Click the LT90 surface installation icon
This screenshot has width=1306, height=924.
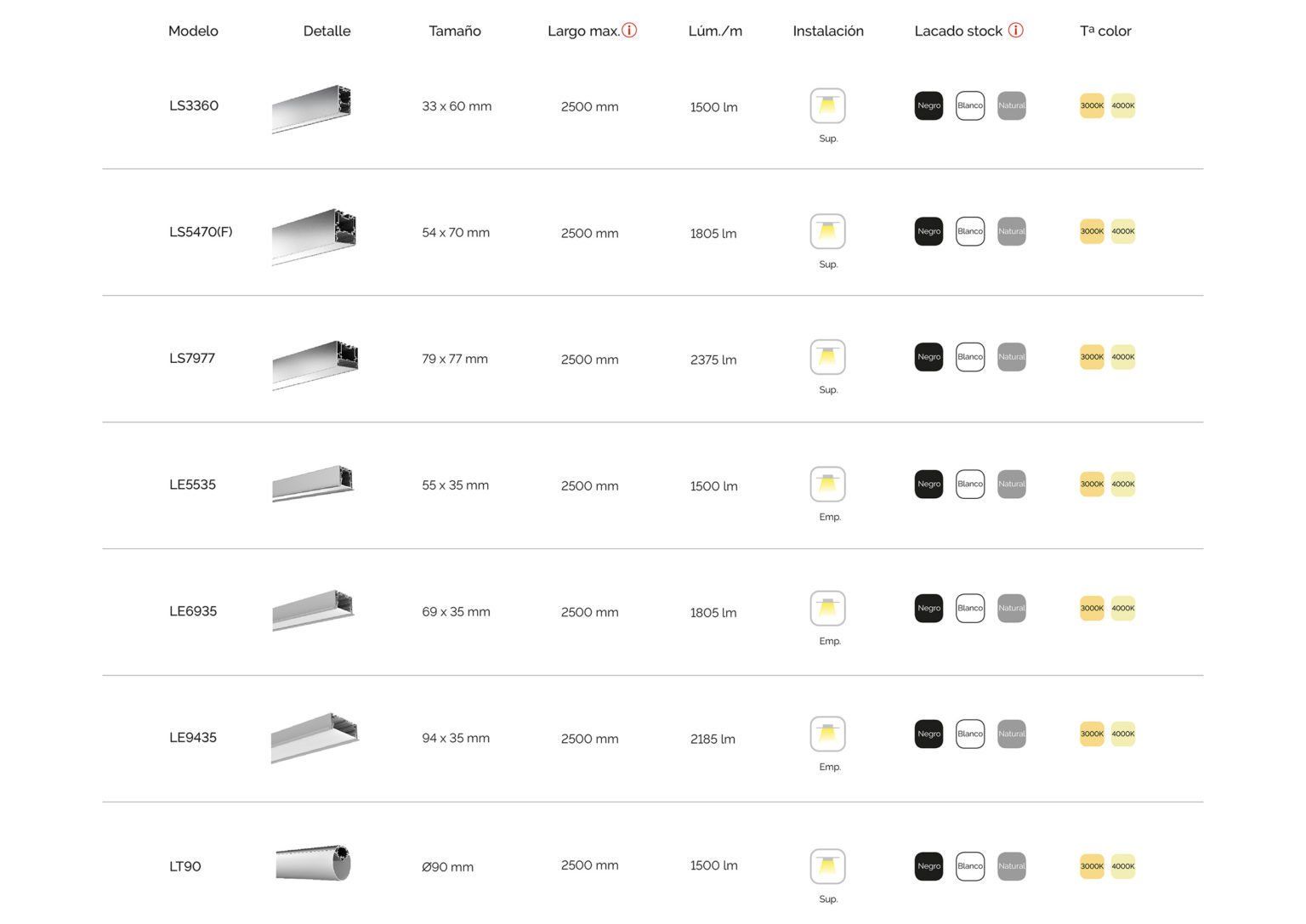tap(827, 866)
